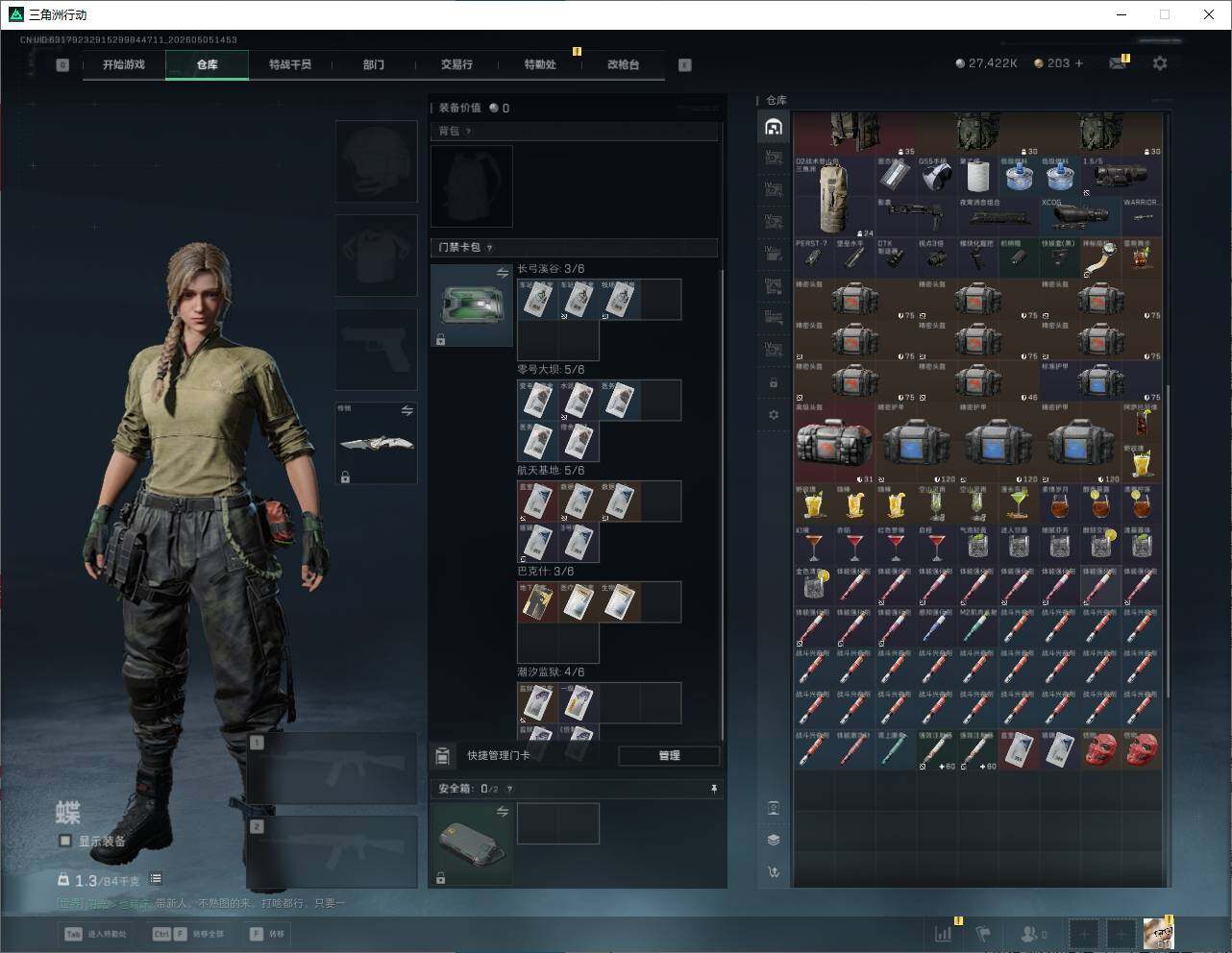The width and height of the screenshot is (1232, 953).
Task: Open the 改枪台 tab
Action: pyautogui.click(x=623, y=64)
